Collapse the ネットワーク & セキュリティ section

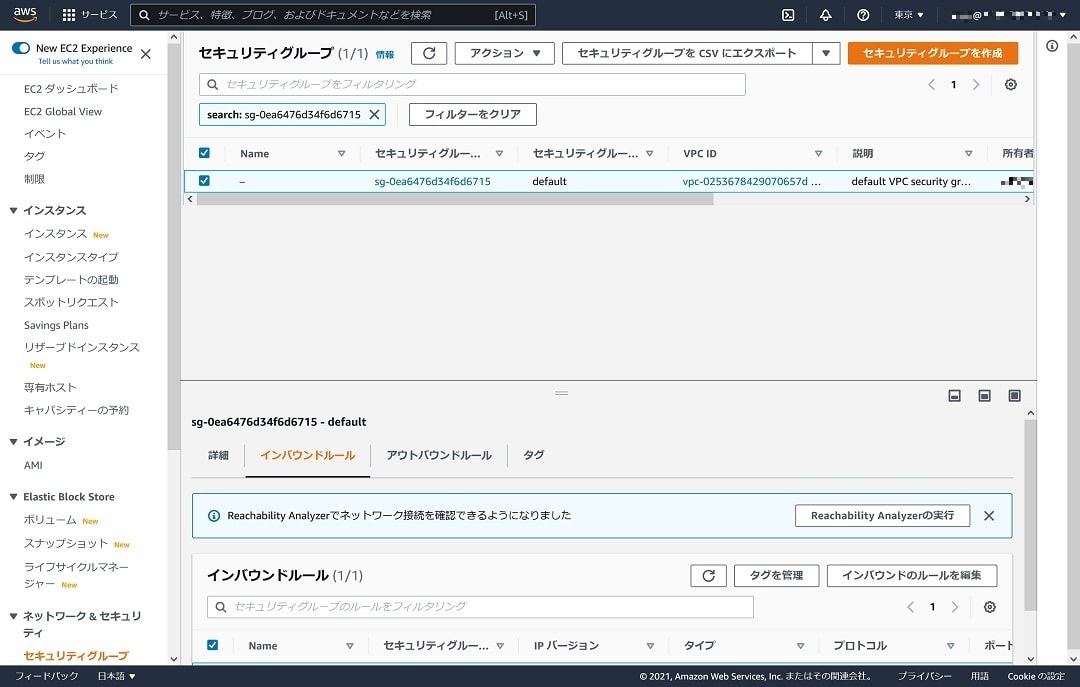click(13, 615)
